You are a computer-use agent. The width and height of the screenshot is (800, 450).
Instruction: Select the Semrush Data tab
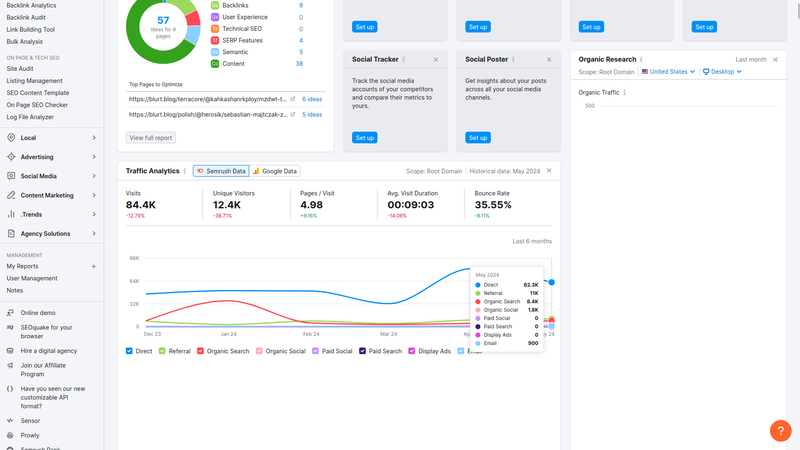(x=221, y=171)
